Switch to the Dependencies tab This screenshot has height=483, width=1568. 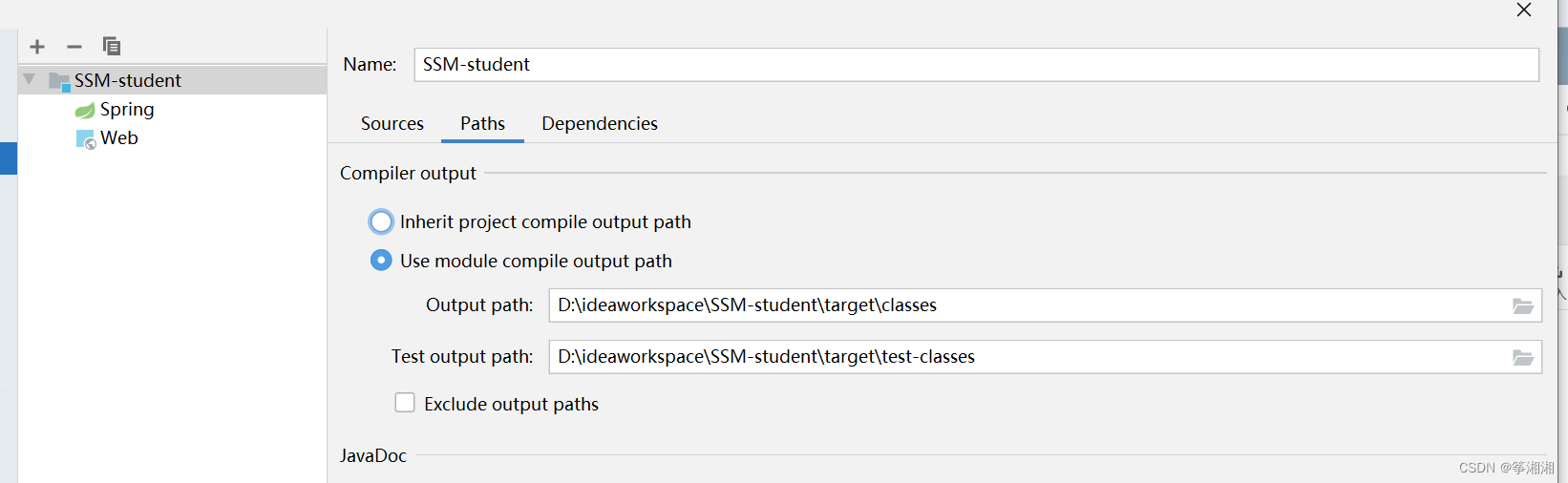point(599,124)
